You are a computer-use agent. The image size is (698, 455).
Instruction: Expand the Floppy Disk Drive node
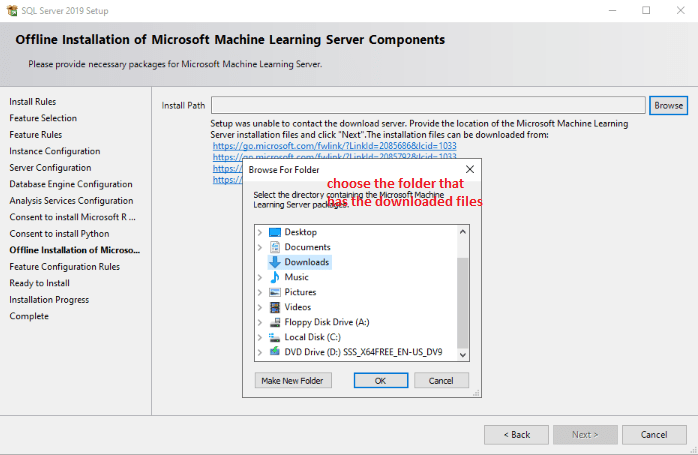click(x=260, y=322)
